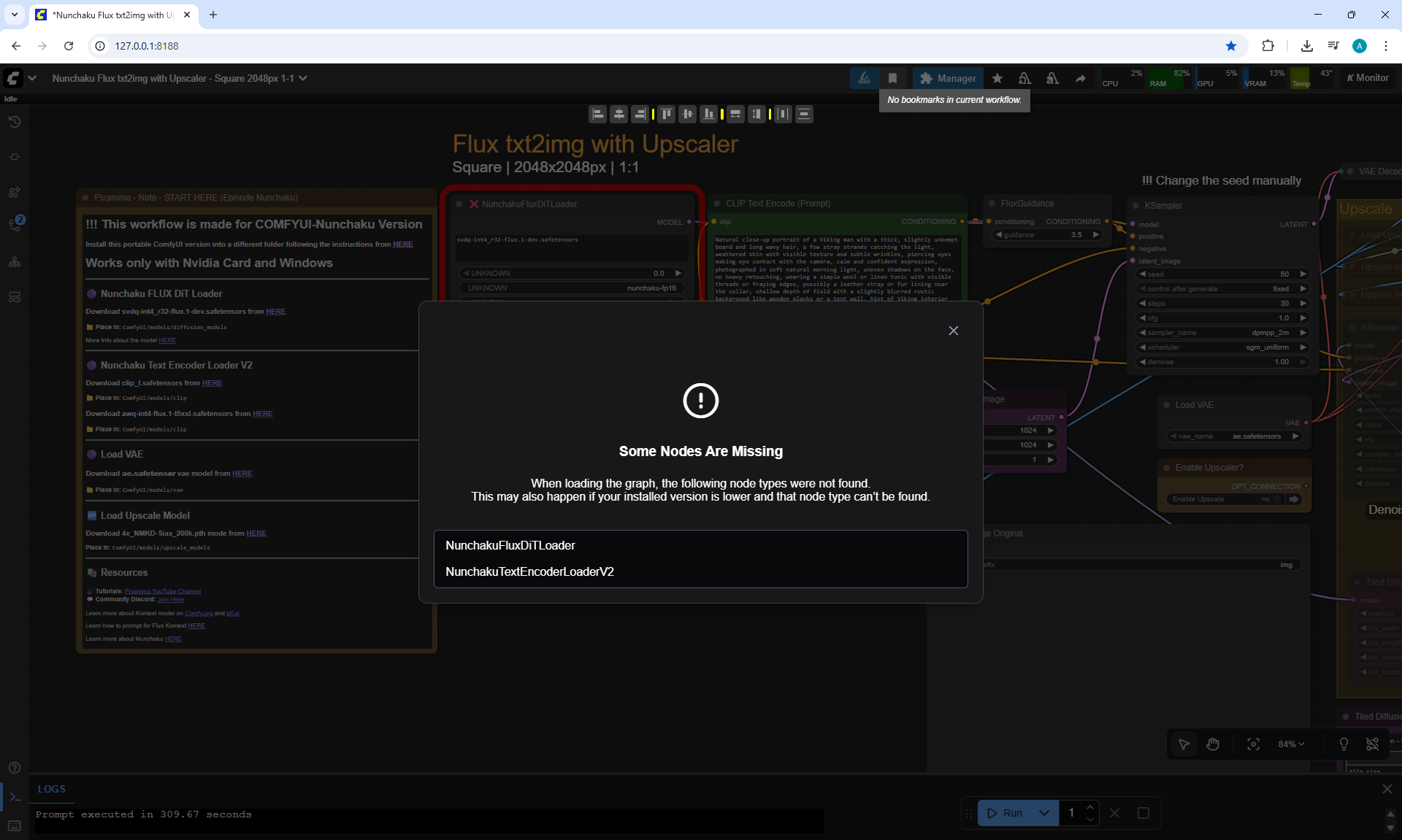Switch to the LOGS tab

coord(52,789)
